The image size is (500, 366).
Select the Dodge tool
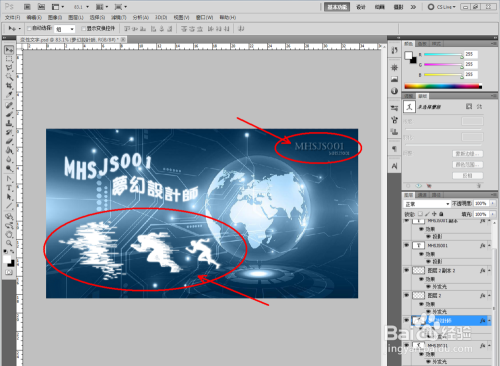9,168
